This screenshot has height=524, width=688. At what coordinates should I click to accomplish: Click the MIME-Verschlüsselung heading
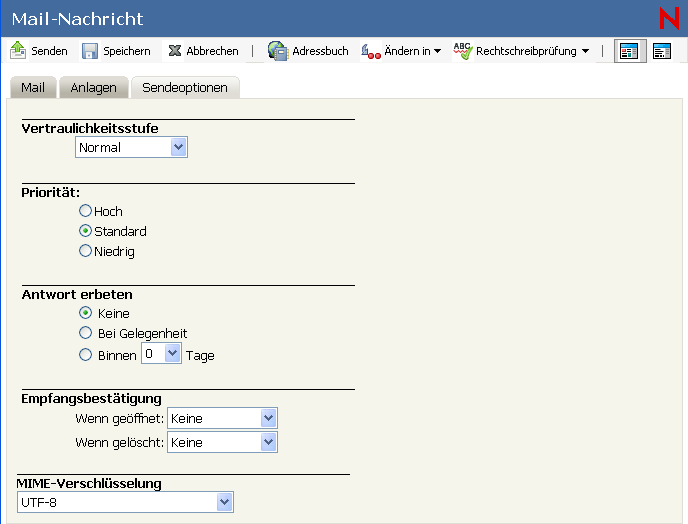(x=89, y=483)
